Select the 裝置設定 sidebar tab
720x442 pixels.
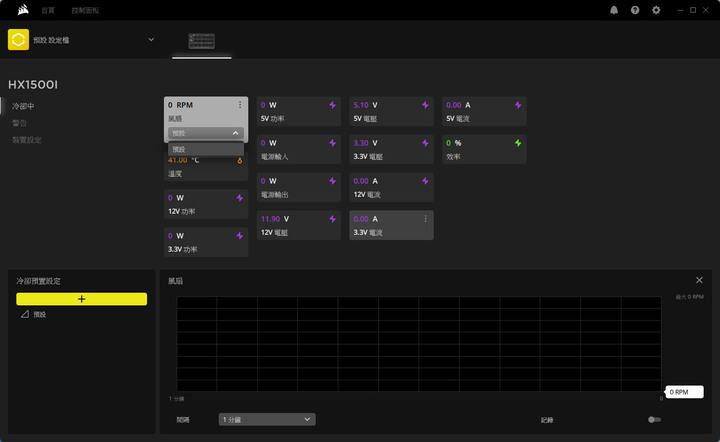(x=27, y=140)
